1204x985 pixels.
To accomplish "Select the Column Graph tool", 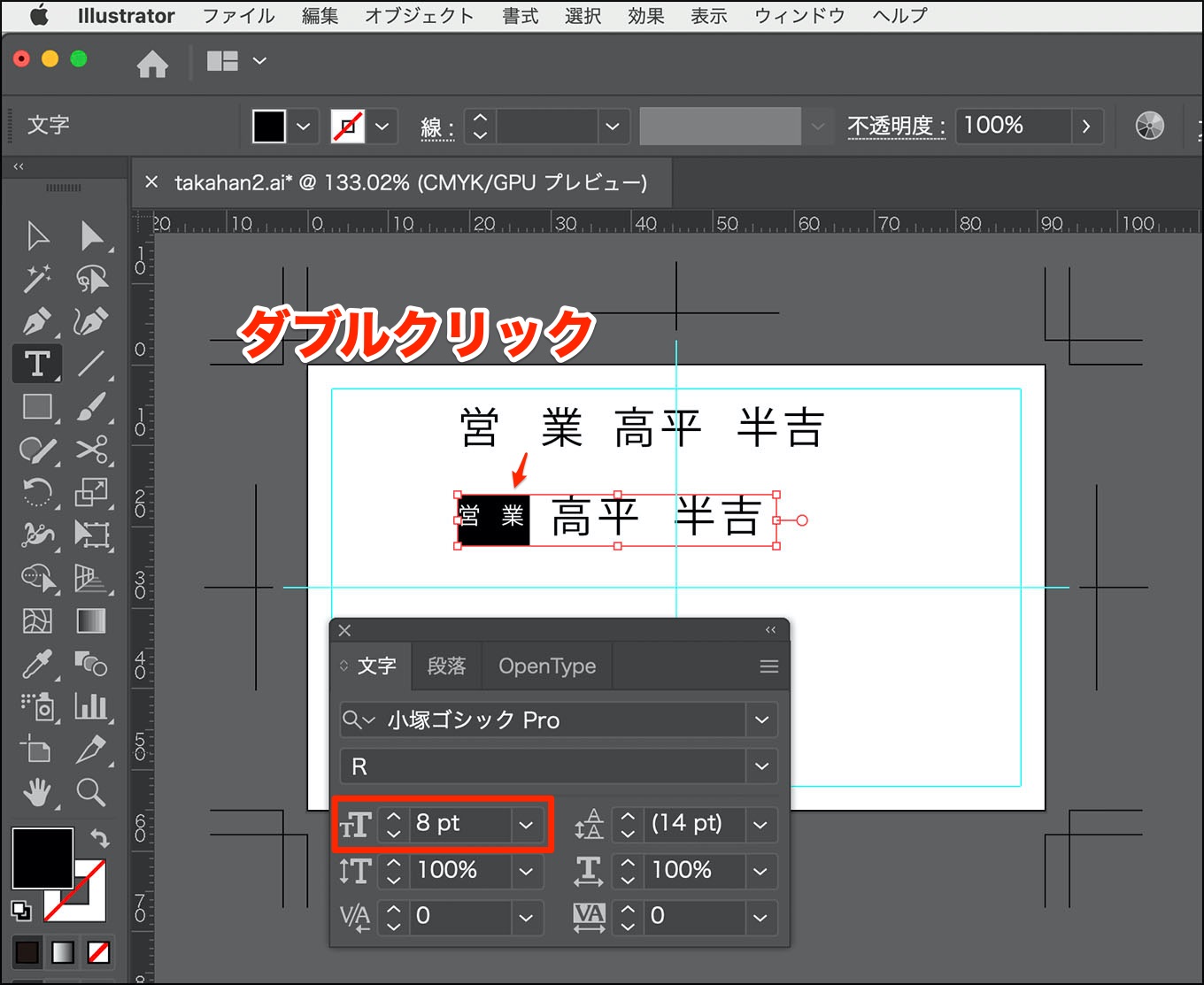I will coord(91,705).
